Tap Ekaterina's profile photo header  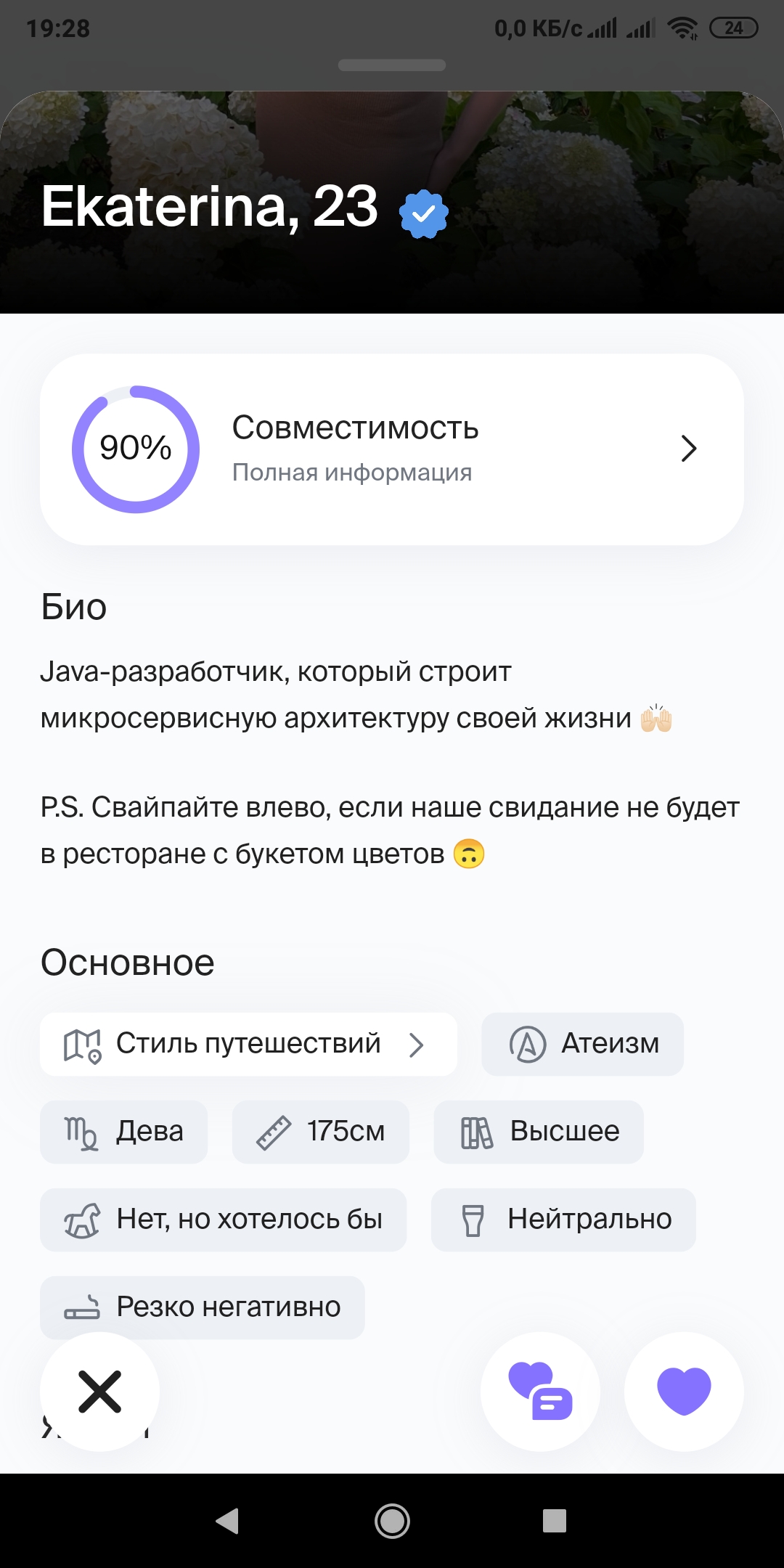(x=581, y=145)
